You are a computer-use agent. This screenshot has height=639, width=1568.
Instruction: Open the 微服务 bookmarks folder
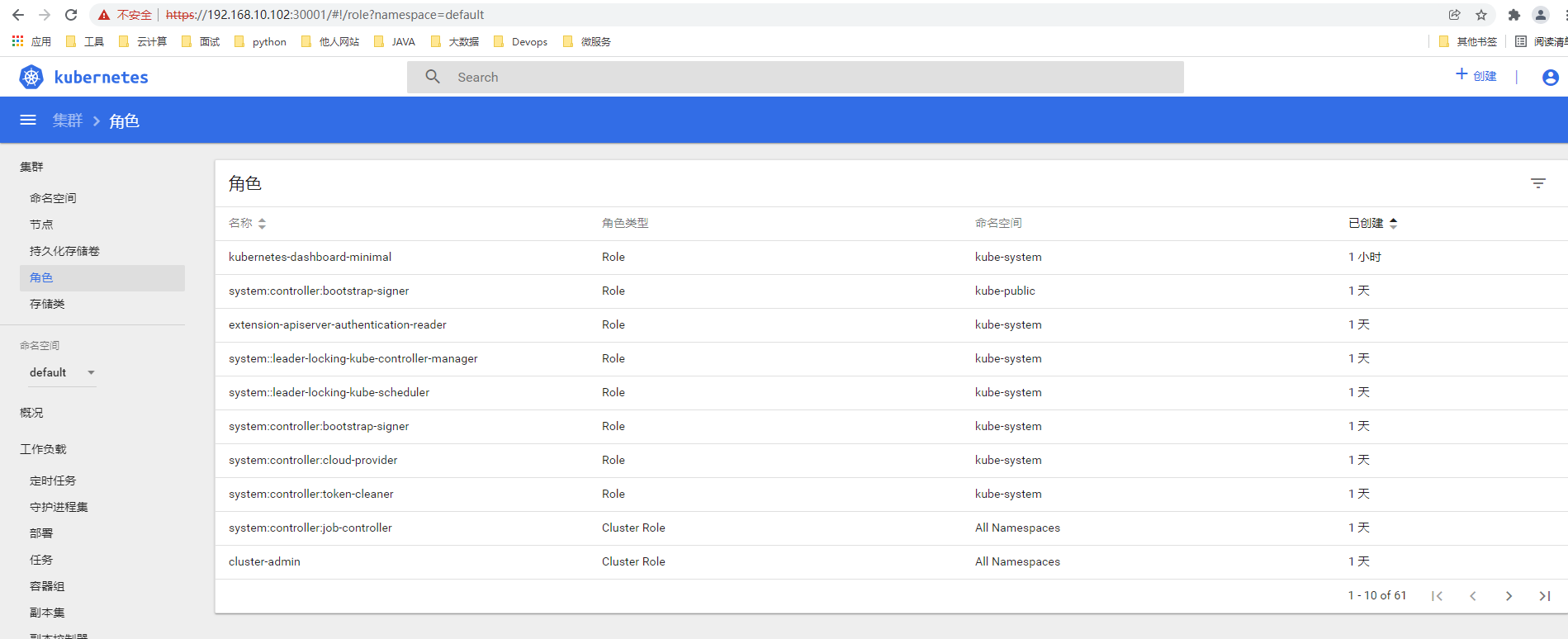[x=587, y=41]
